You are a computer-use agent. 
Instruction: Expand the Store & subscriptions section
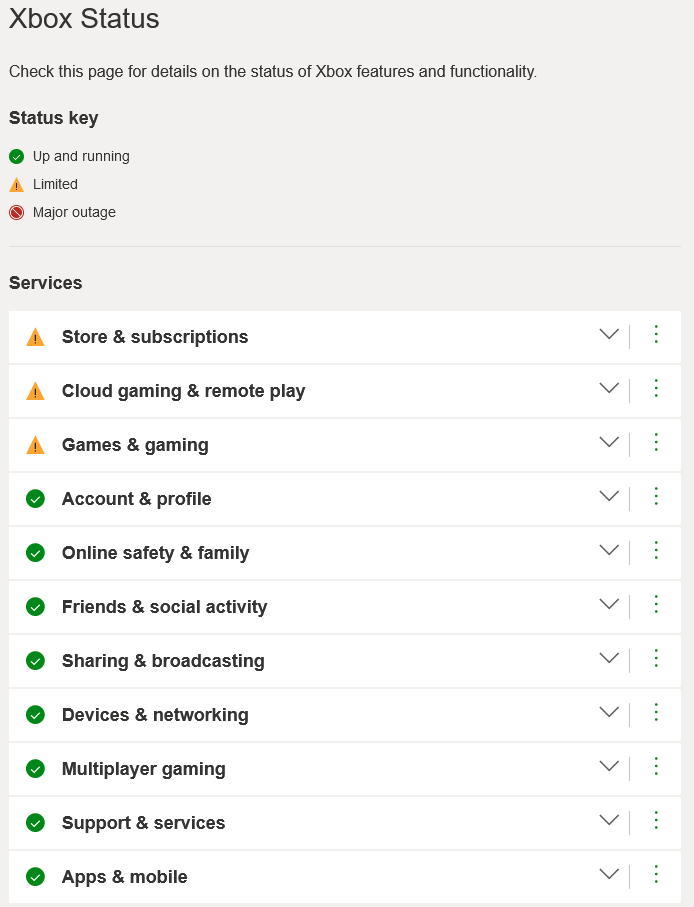click(x=609, y=335)
